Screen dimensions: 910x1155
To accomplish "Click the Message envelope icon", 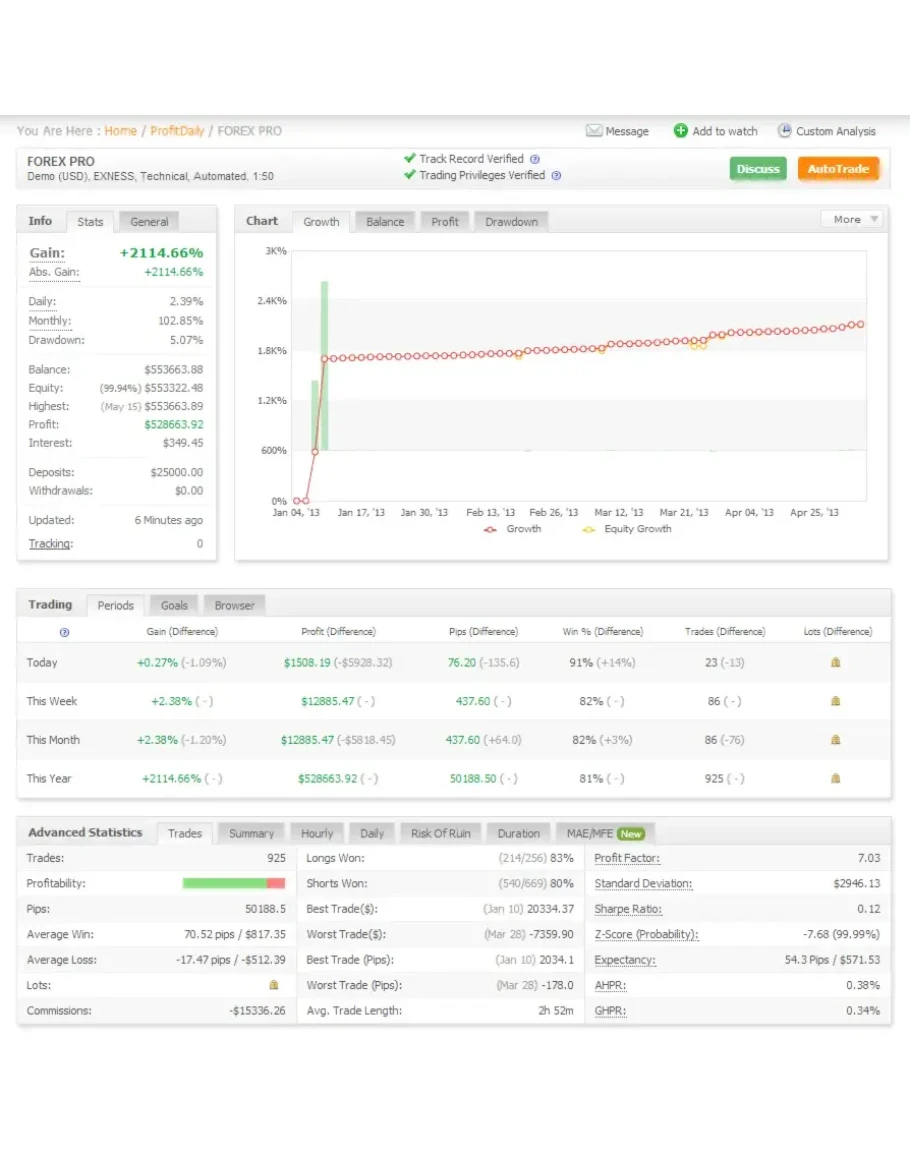I will point(594,131).
